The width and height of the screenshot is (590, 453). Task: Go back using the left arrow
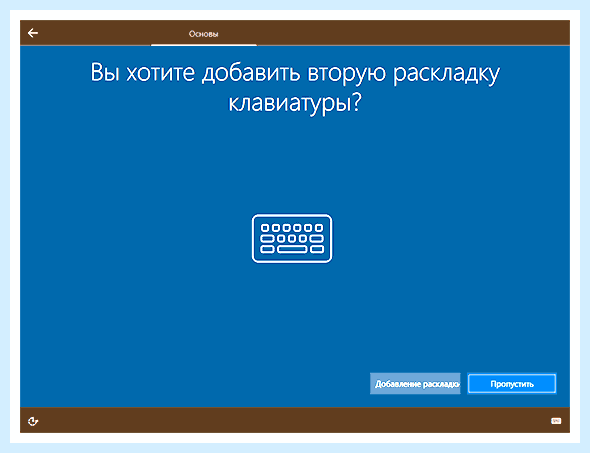pos(33,33)
